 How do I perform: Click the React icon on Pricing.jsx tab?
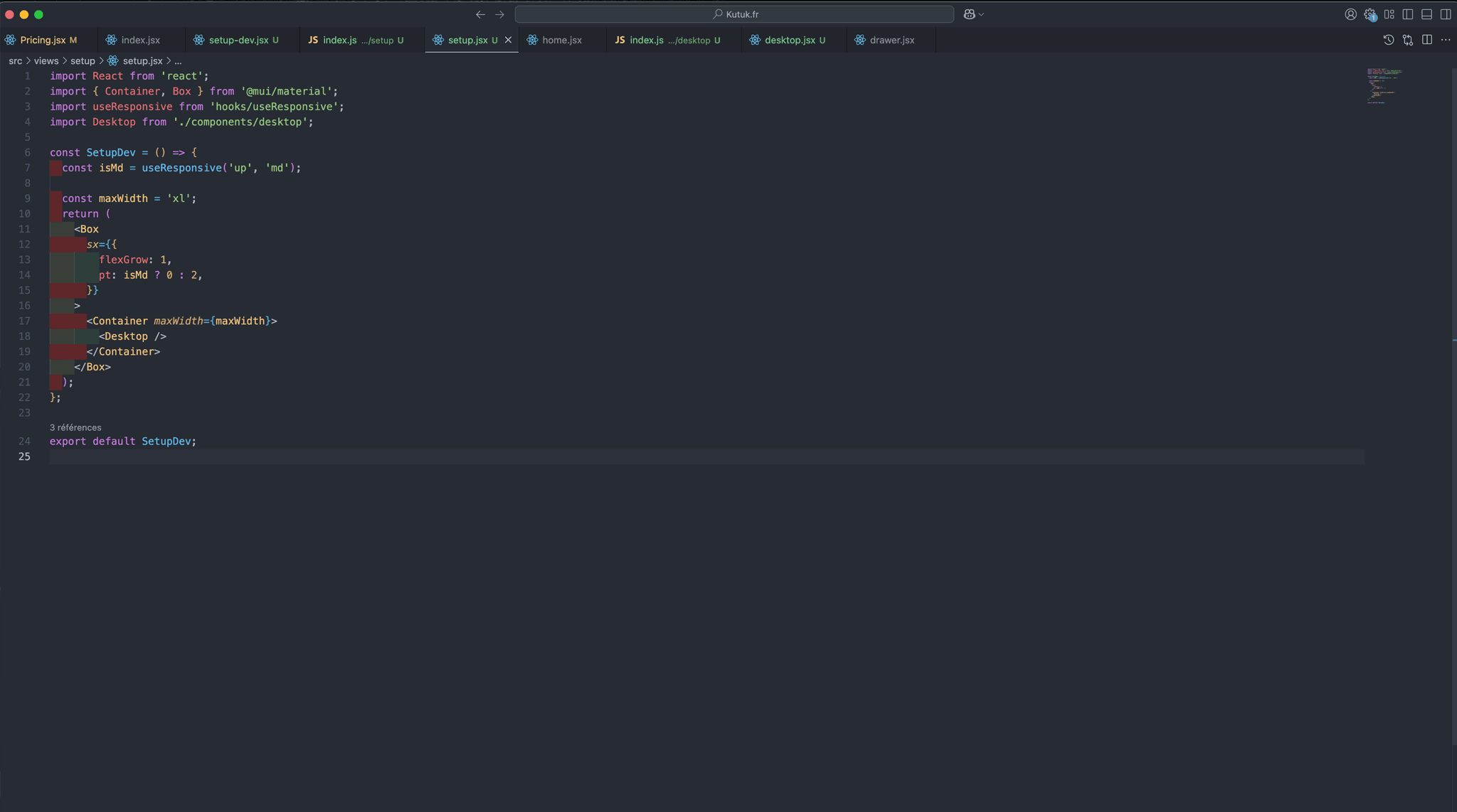pos(10,40)
